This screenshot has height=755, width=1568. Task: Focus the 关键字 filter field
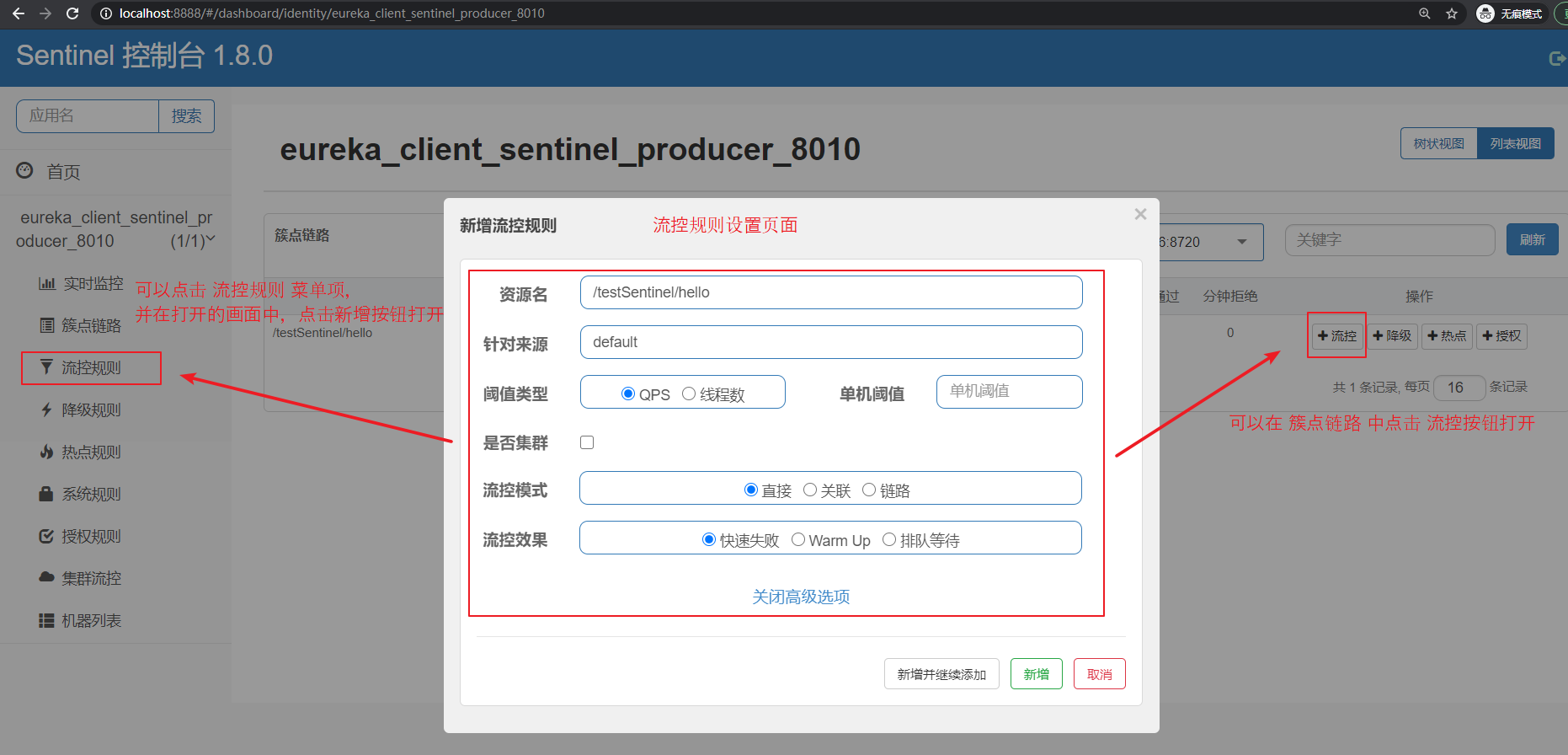click(x=1390, y=240)
